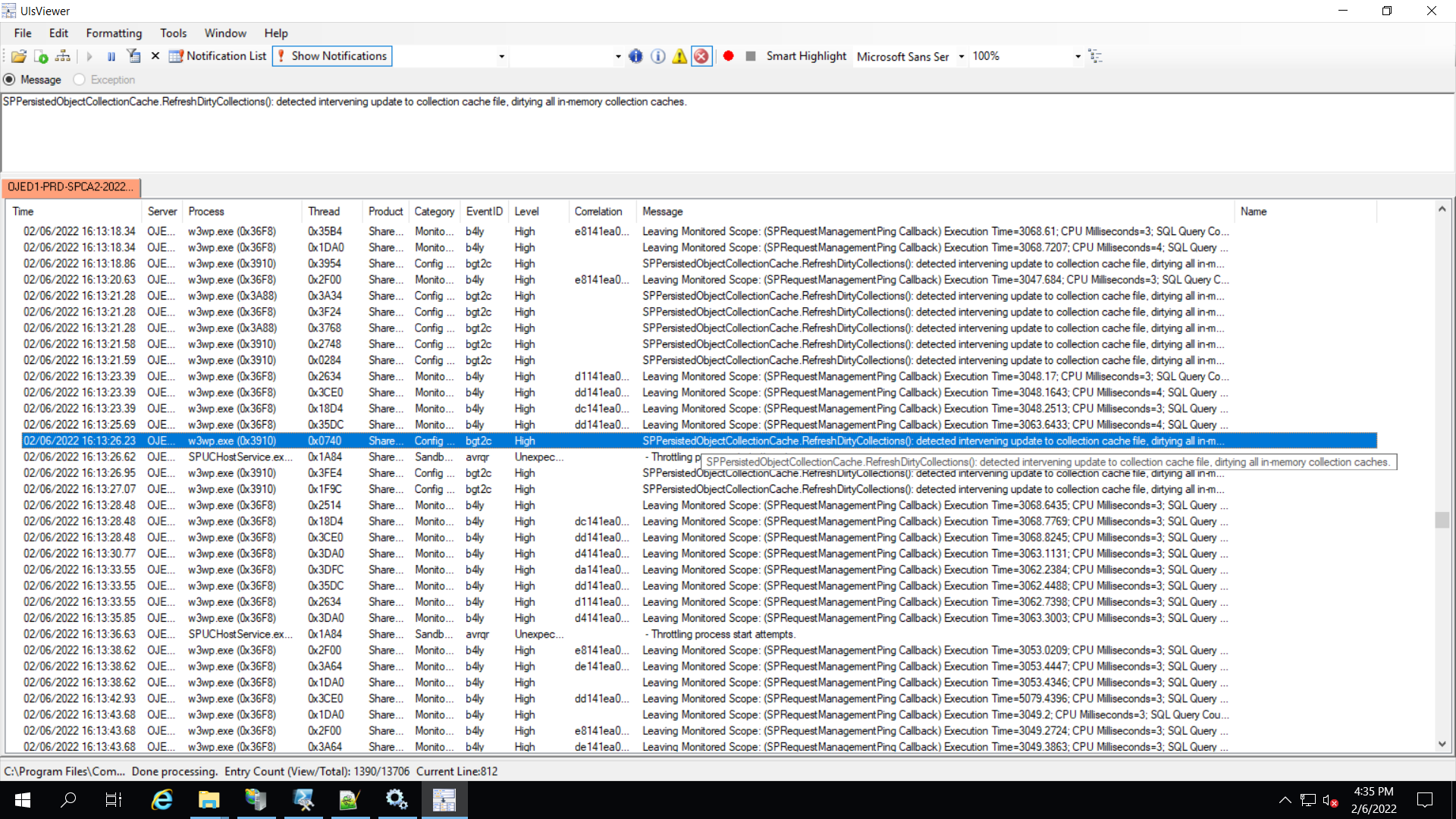Sort by the Thread column header

pyautogui.click(x=332, y=212)
